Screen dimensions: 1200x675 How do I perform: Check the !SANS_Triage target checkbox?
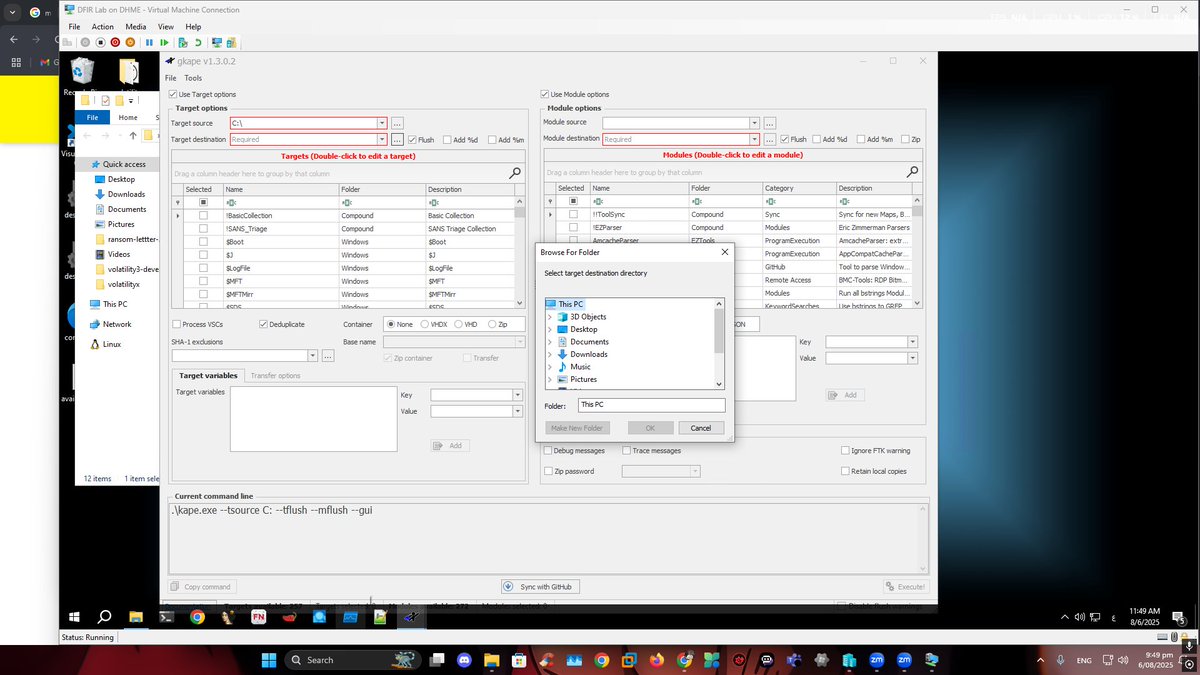tap(203, 229)
